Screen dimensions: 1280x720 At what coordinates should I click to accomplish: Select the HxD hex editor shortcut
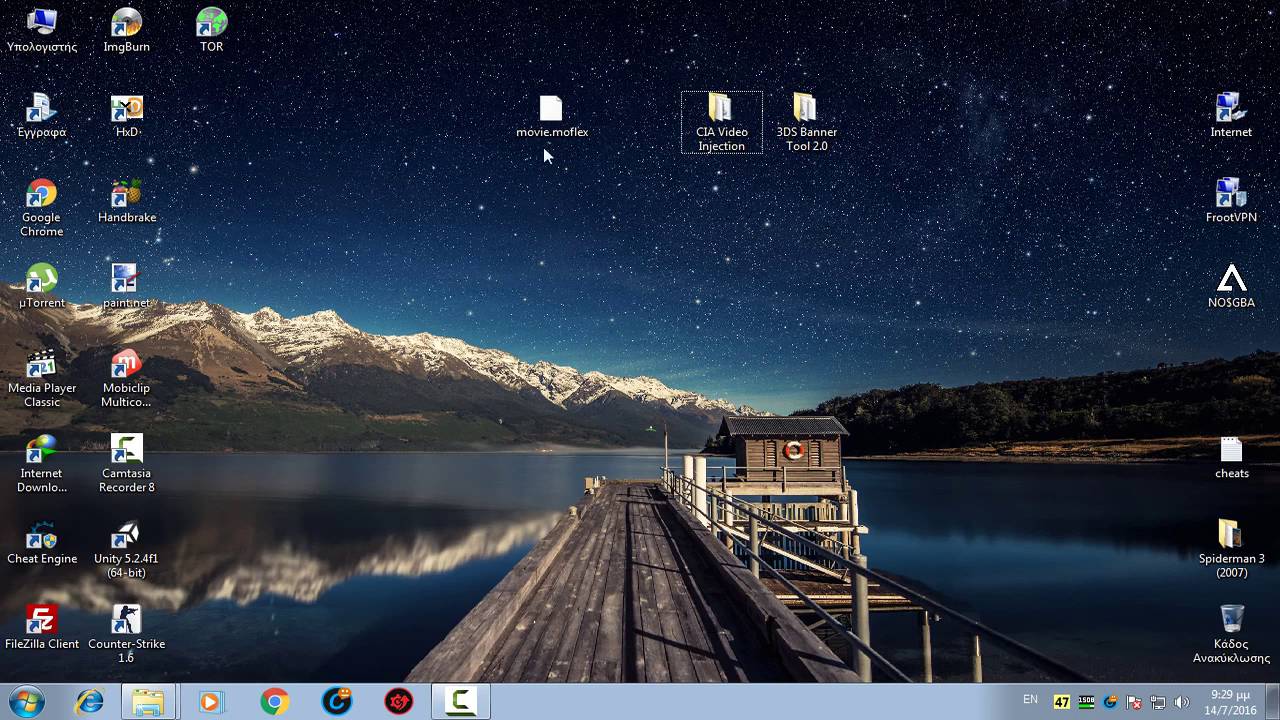pyautogui.click(x=127, y=116)
